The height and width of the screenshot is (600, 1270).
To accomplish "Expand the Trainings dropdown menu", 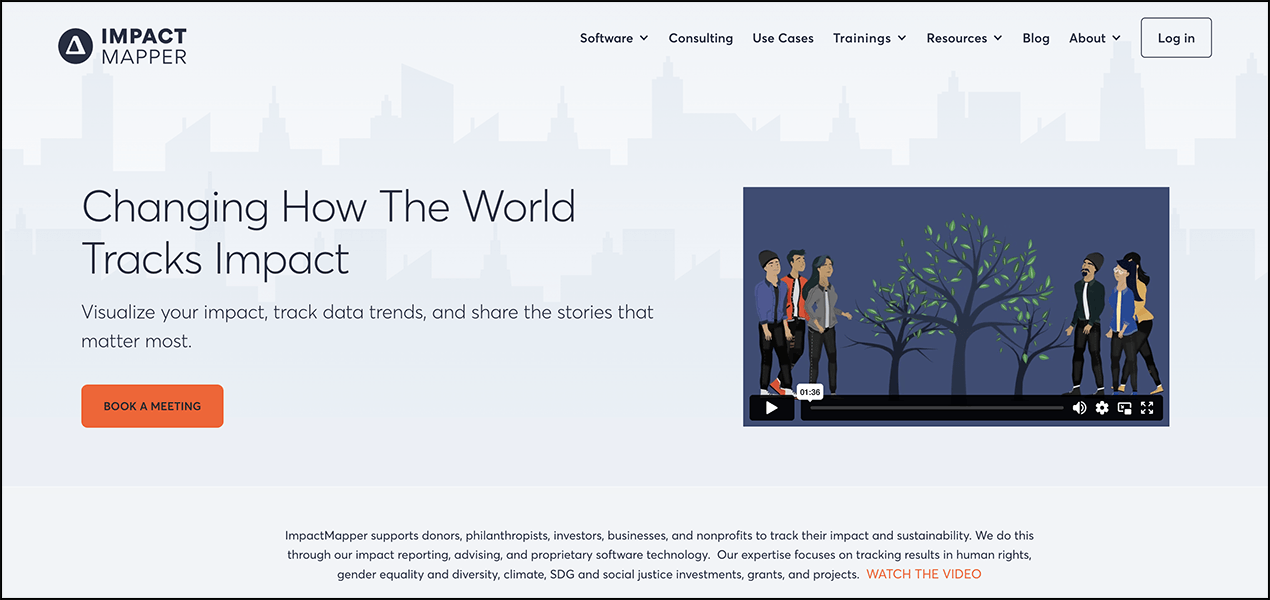I will point(870,38).
